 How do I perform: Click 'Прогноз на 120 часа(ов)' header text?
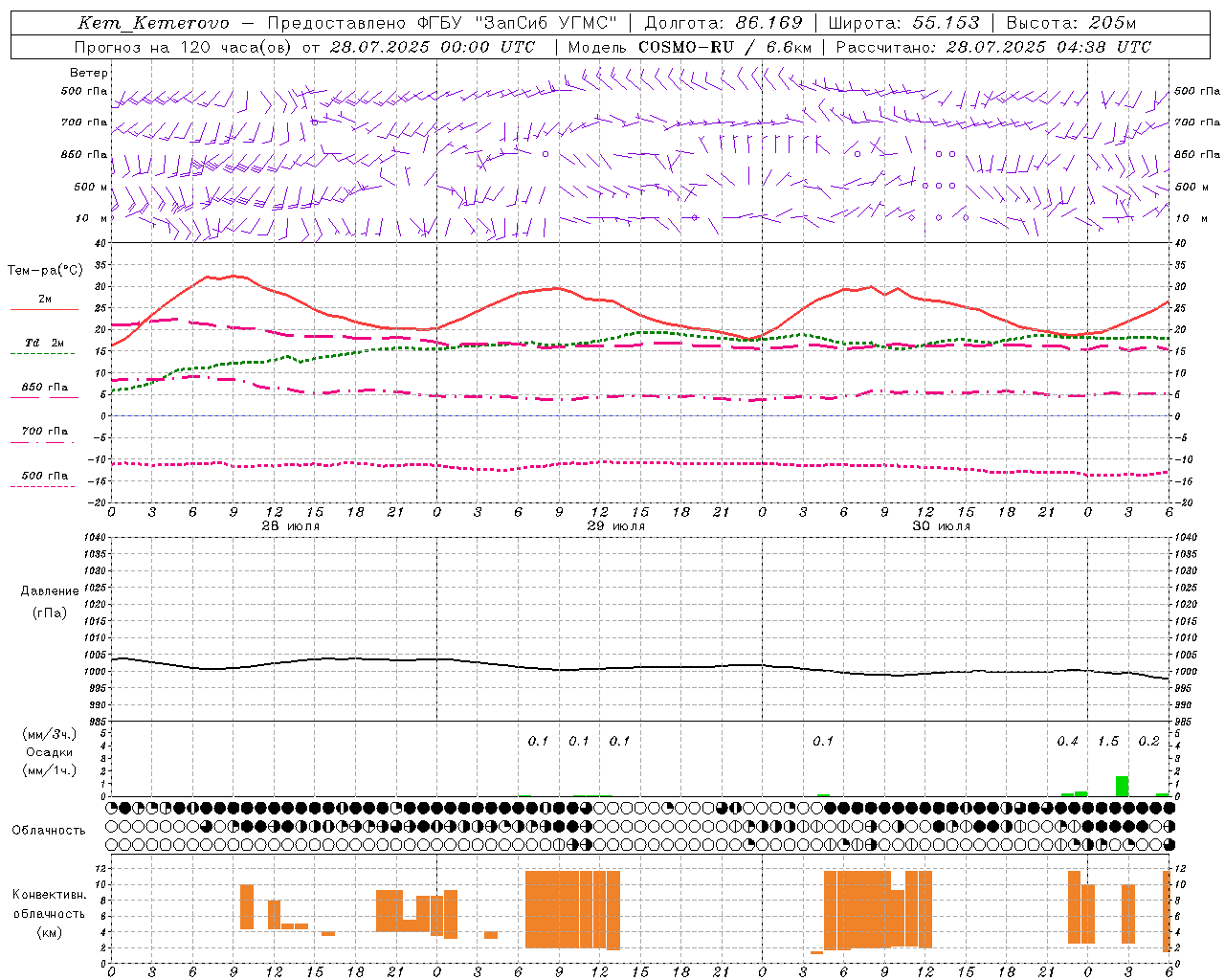185,47
